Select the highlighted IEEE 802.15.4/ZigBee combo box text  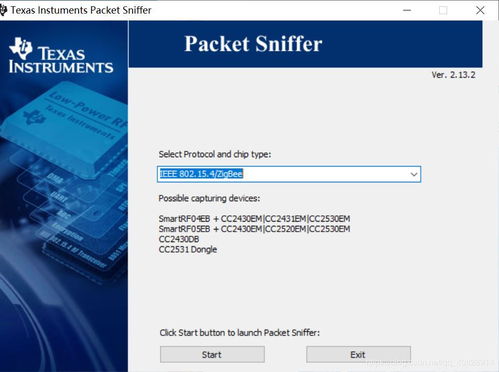pyautogui.click(x=201, y=174)
